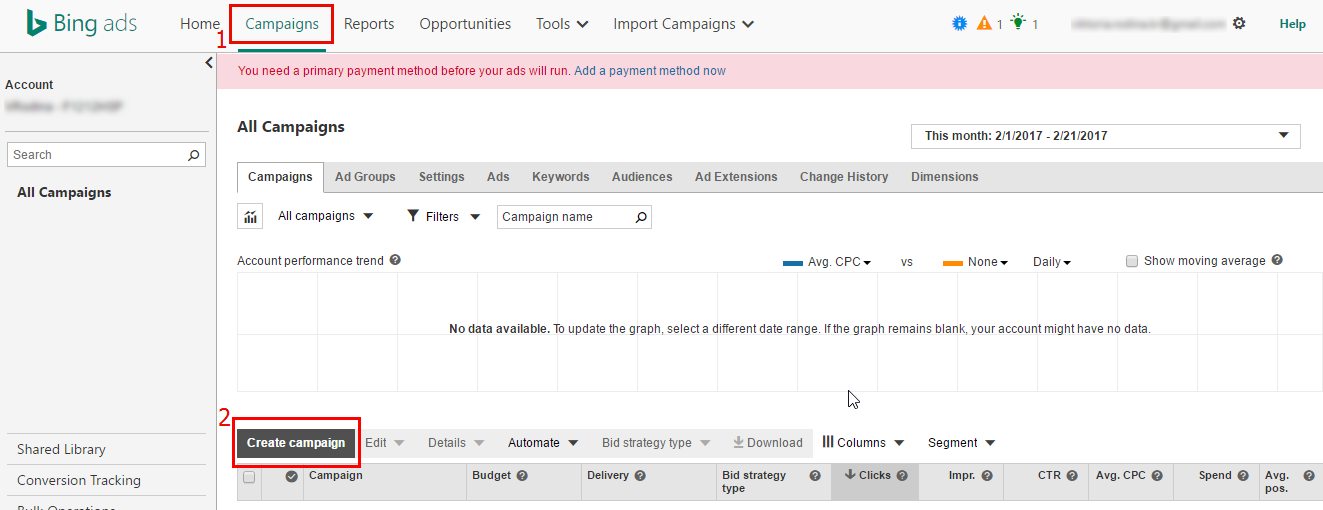Check the select-all campaigns checkbox
The width and height of the screenshot is (1323, 510).
point(249,477)
